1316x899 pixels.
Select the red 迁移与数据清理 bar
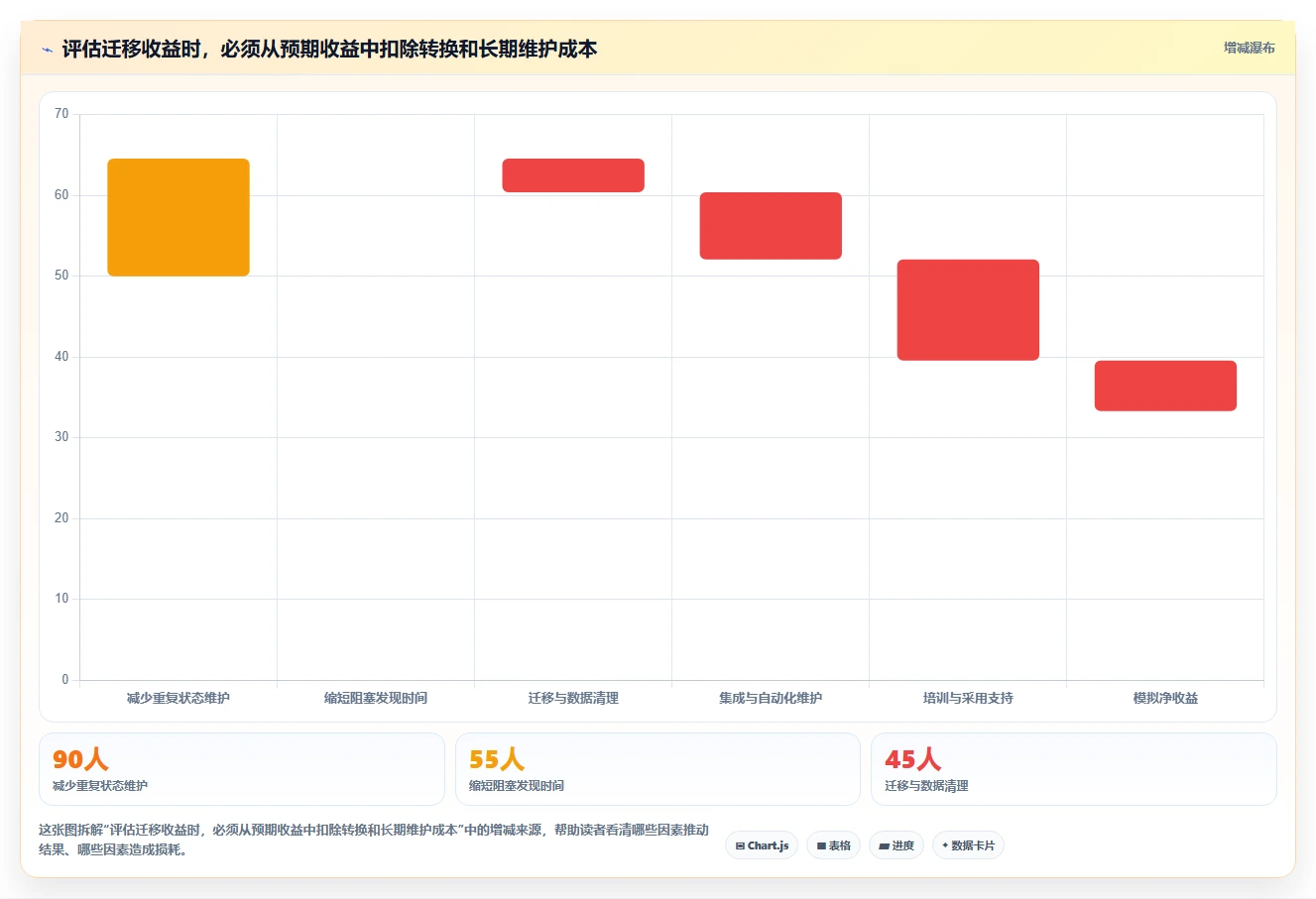click(x=573, y=175)
